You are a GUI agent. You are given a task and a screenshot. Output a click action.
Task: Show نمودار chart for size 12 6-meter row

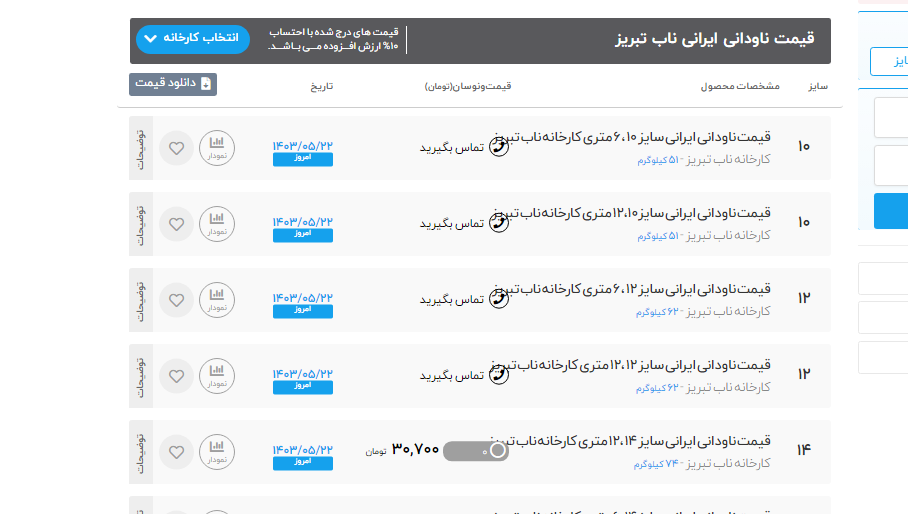217,300
